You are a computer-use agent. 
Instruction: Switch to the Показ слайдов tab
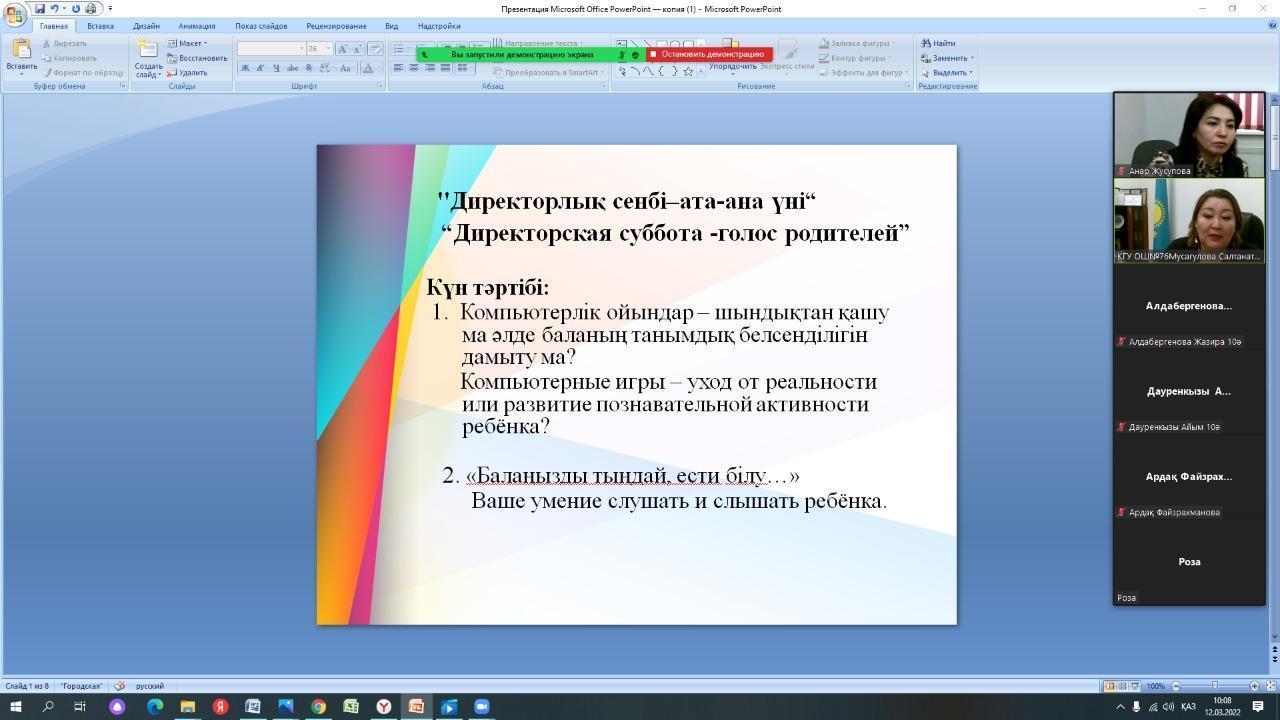pos(261,26)
